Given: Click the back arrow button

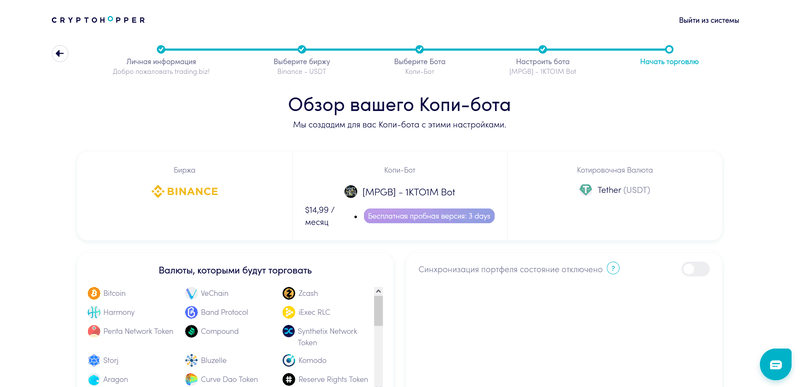Looking at the screenshot, I should coord(60,53).
